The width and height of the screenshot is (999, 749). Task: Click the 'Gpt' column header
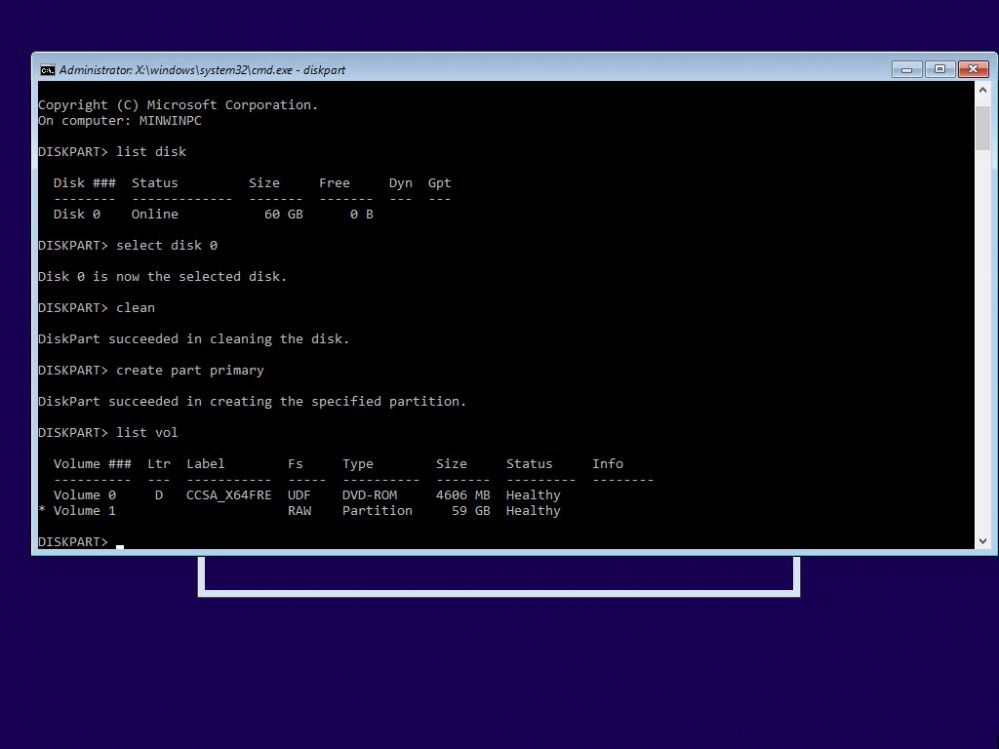440,183
